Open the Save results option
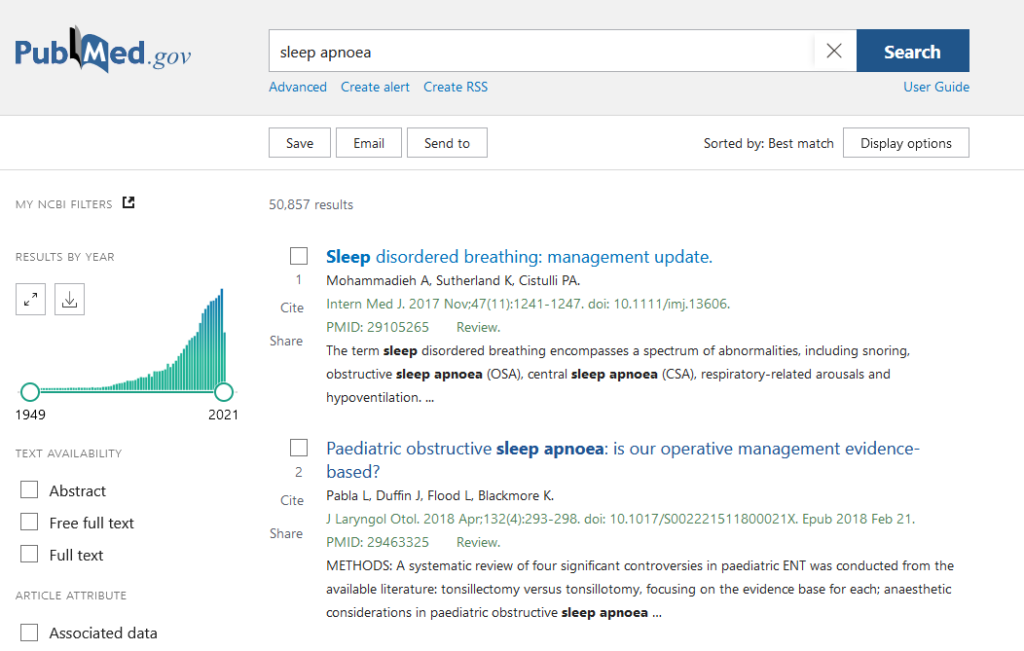 coord(299,143)
